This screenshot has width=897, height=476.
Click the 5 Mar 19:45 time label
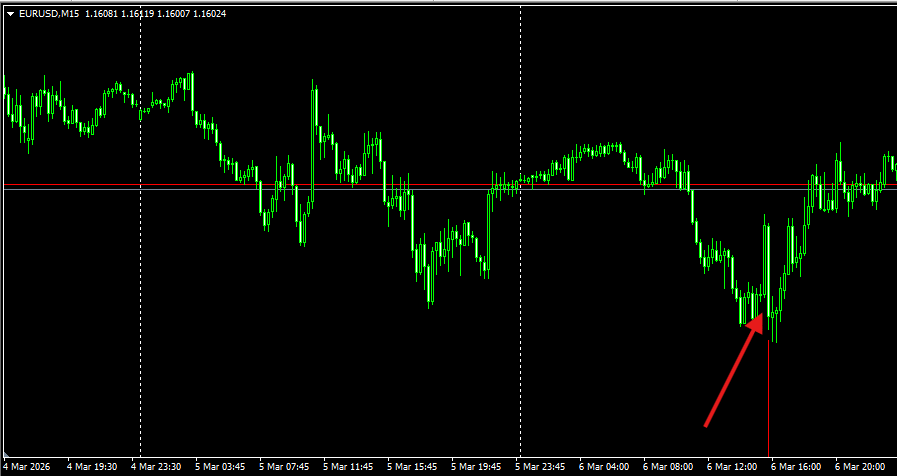tap(477, 467)
